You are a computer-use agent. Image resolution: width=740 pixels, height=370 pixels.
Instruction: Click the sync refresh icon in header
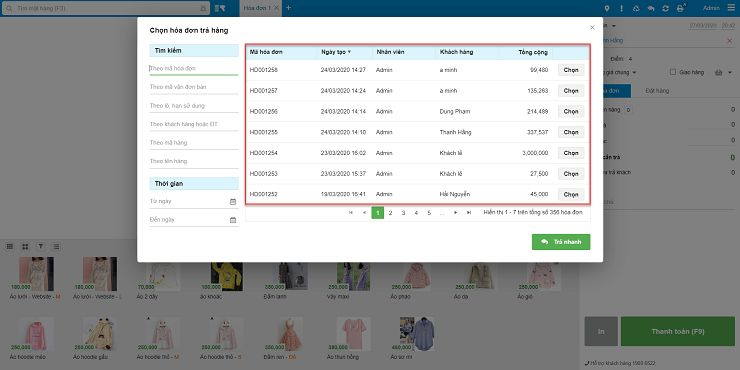click(x=665, y=8)
